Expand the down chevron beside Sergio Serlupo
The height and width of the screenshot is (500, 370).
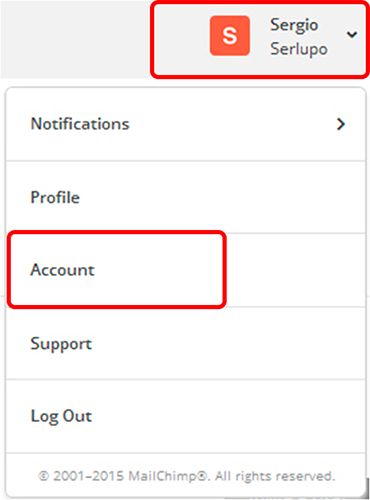click(352, 34)
